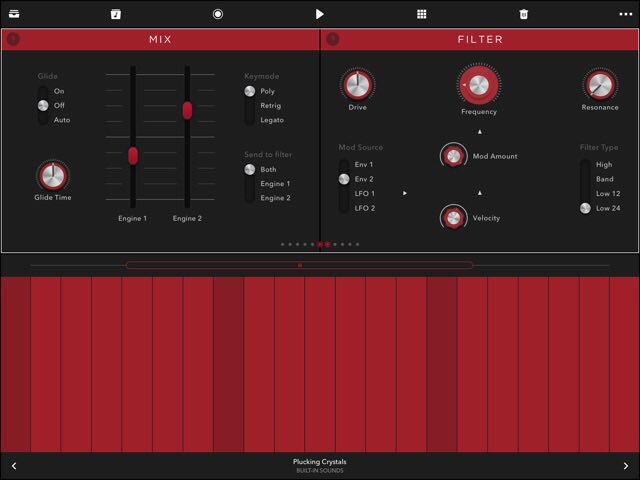Click the first page indicator dot
This screenshot has width=640, height=480.
pyautogui.click(x=282, y=244)
